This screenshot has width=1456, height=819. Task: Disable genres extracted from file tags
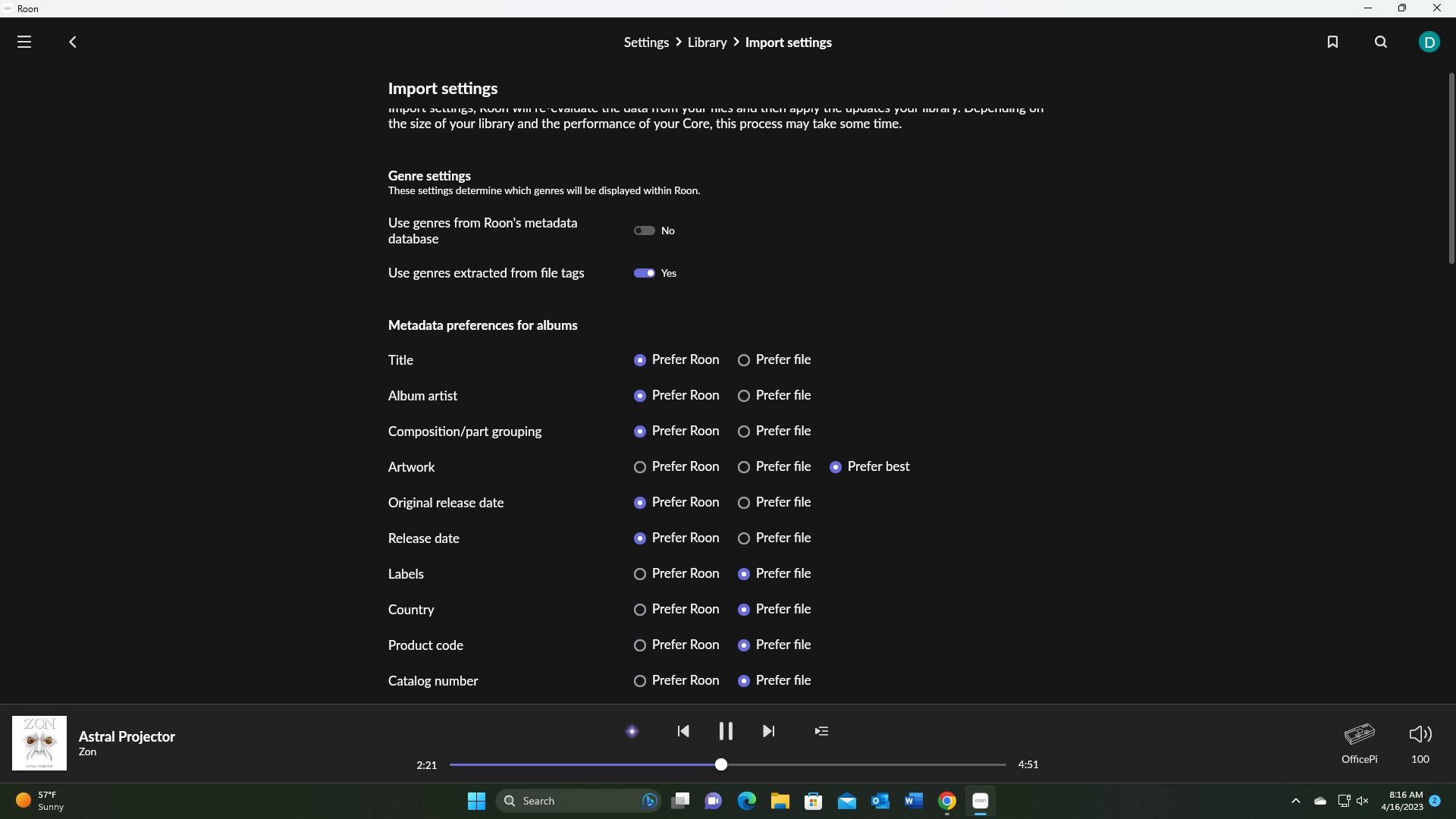(645, 273)
